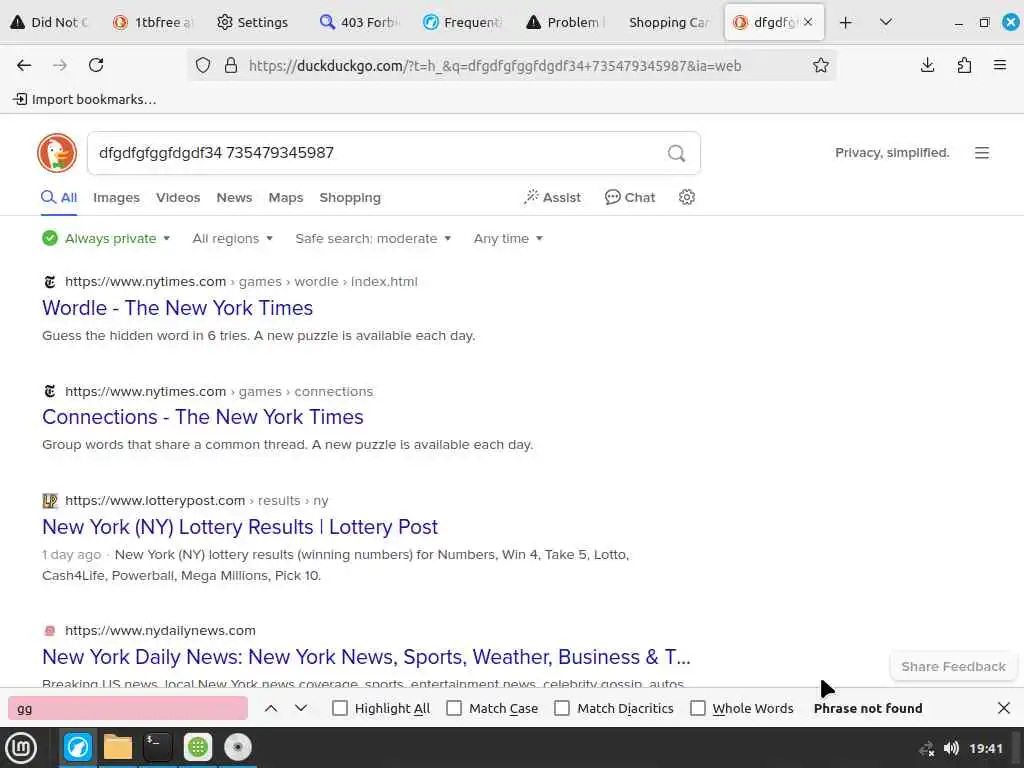The width and height of the screenshot is (1024, 768).
Task: Close the active dfgdfg tab
Action: tap(808, 22)
